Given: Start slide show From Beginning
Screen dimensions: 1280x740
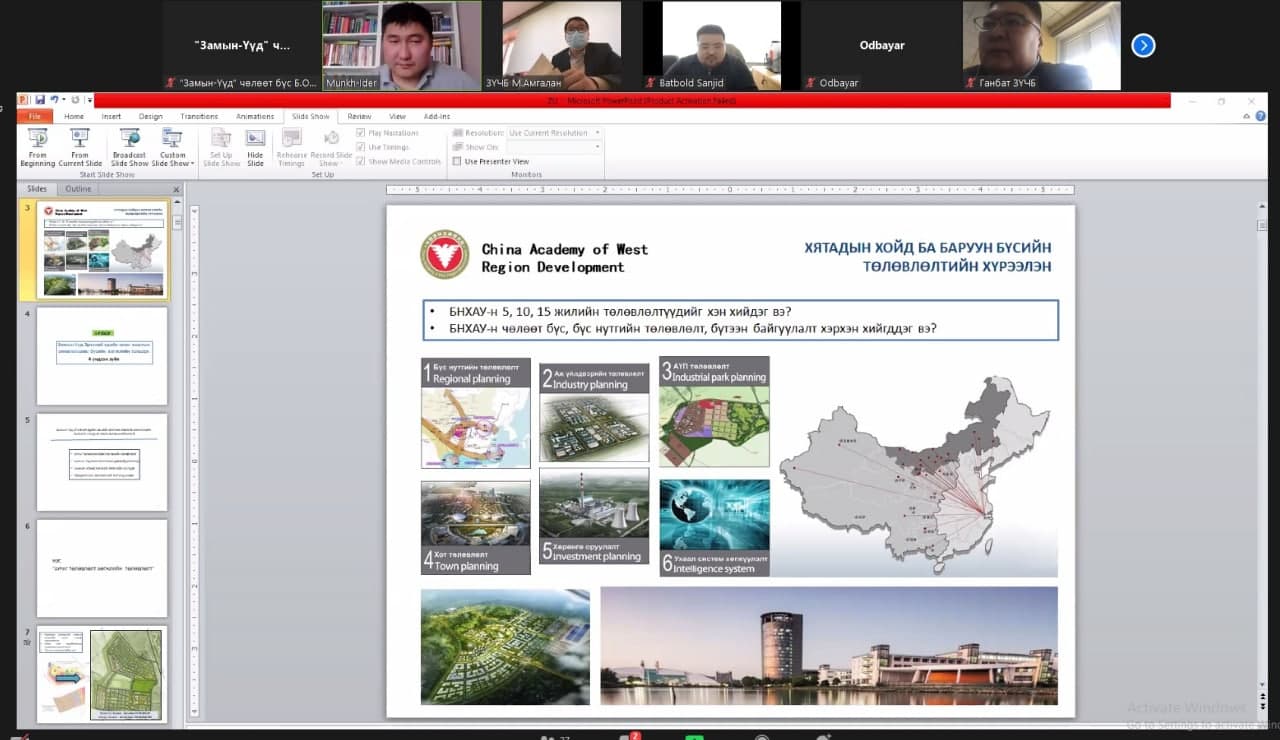Looking at the screenshot, I should point(38,146).
